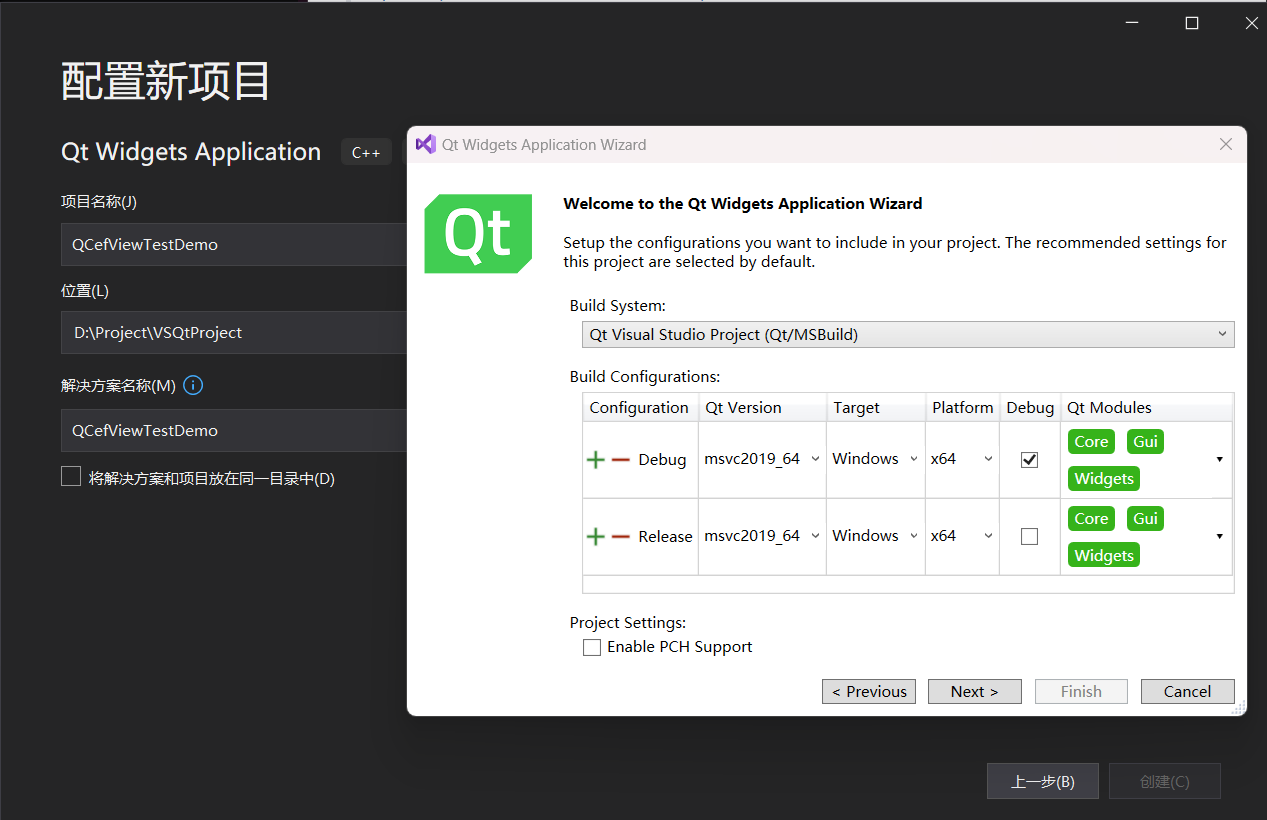This screenshot has width=1267, height=820.
Task: Click the wizard welcome heading text
Action: coord(743,203)
